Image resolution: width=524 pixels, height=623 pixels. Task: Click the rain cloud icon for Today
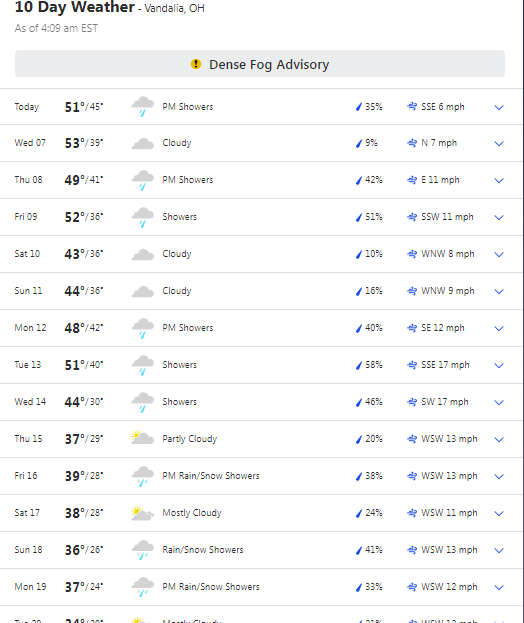tap(143, 106)
